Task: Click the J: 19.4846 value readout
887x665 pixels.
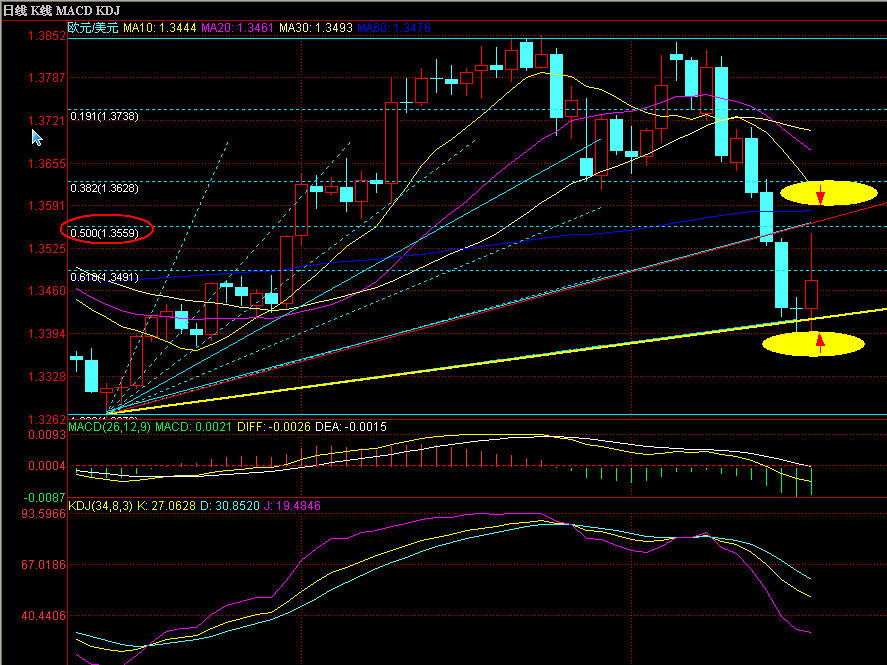Action: [292, 506]
